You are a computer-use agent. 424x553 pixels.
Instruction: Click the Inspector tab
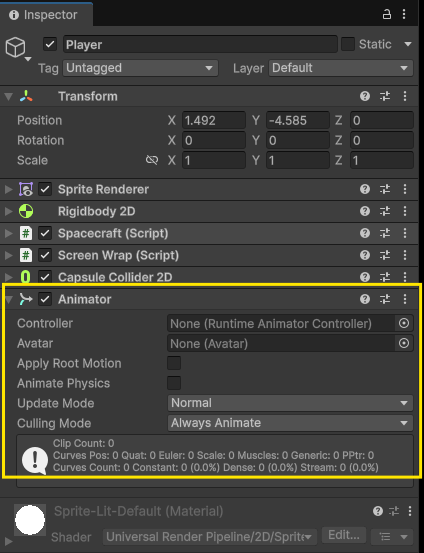[46, 15]
